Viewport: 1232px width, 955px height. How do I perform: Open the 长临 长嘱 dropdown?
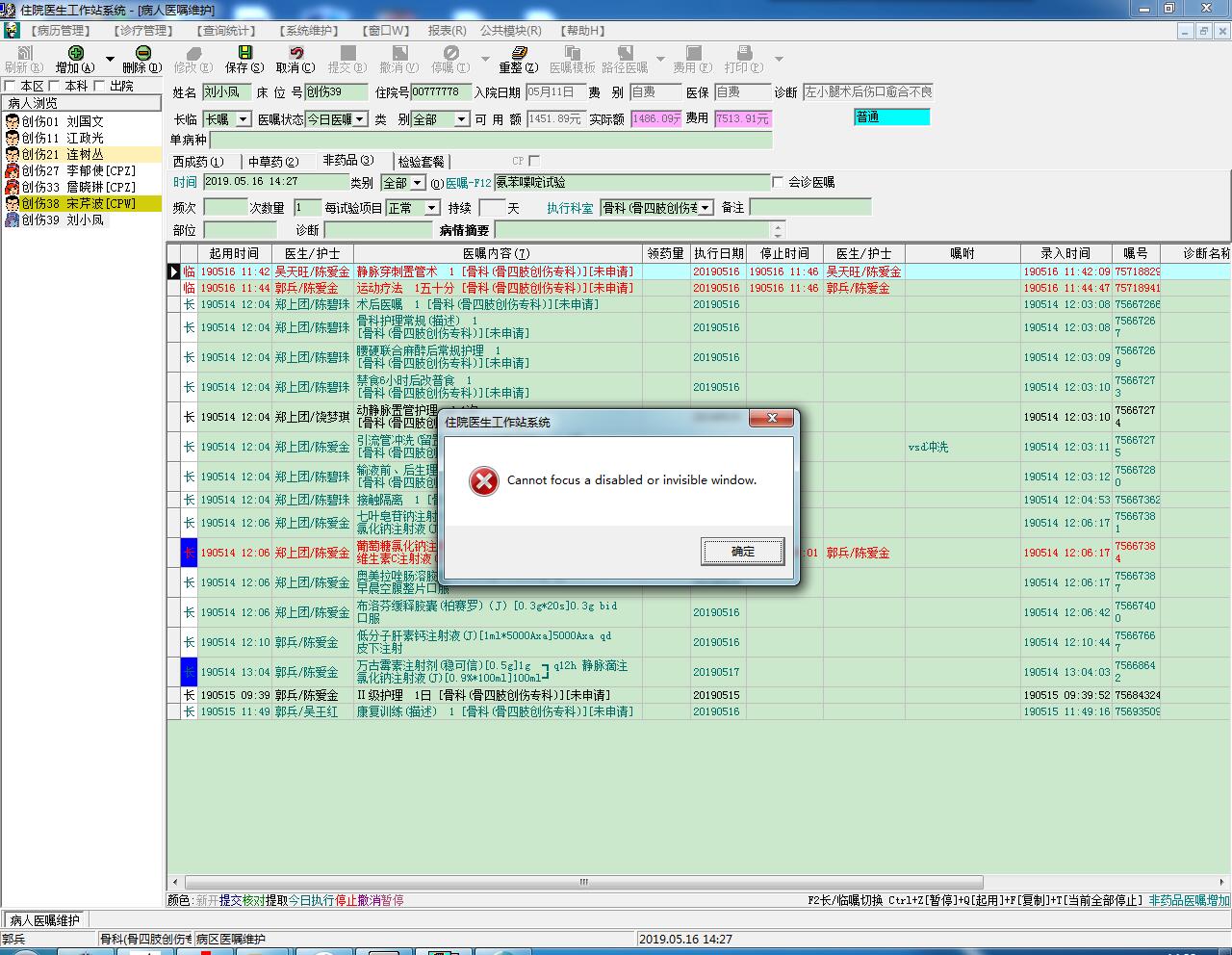pos(244,119)
